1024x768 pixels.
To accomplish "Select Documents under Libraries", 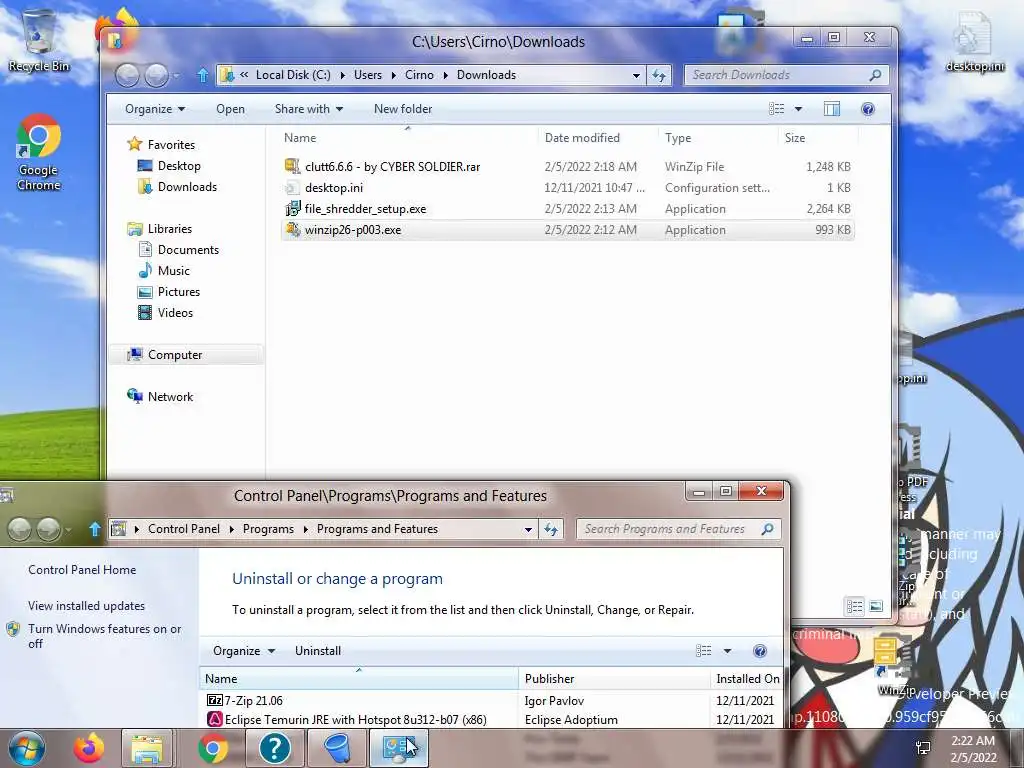I will pos(178,249).
